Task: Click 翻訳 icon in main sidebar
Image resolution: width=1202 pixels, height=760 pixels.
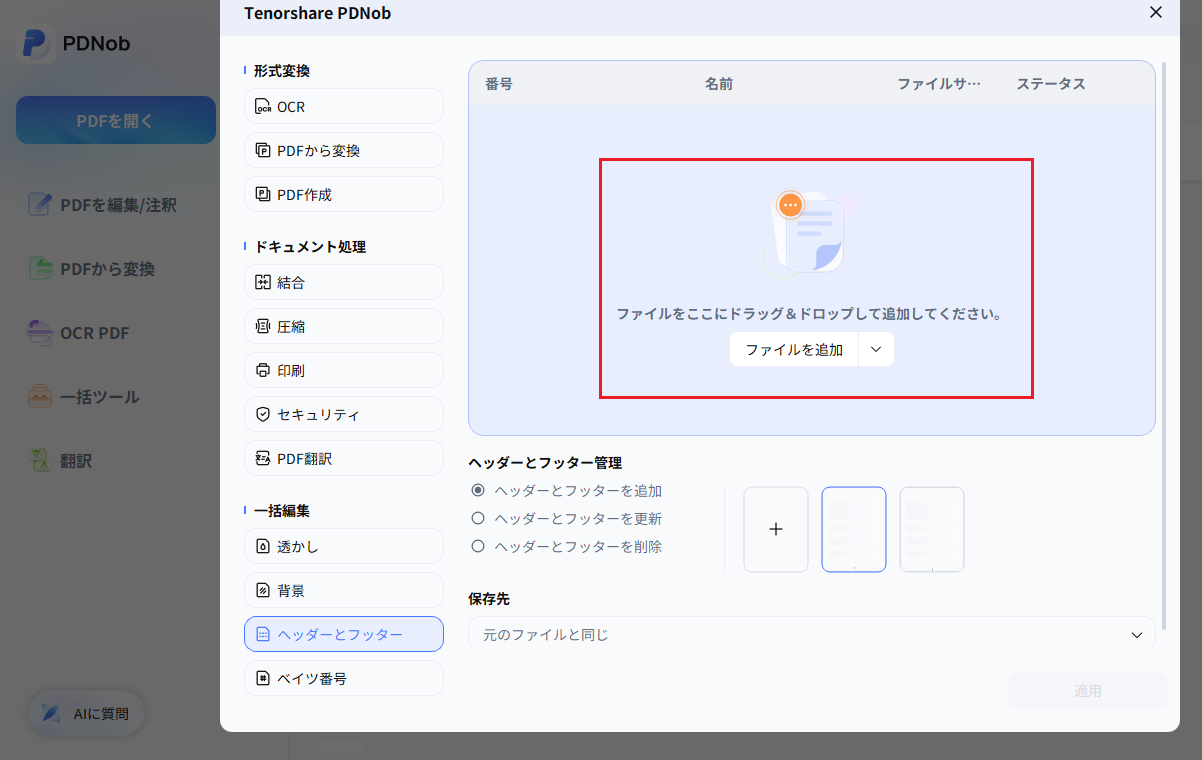Action: pos(40,461)
